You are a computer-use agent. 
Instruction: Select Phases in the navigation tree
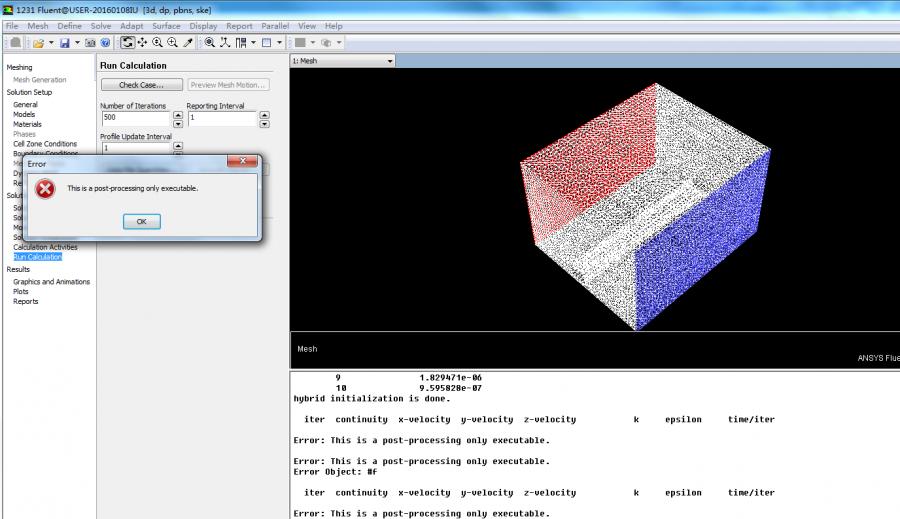point(24,134)
